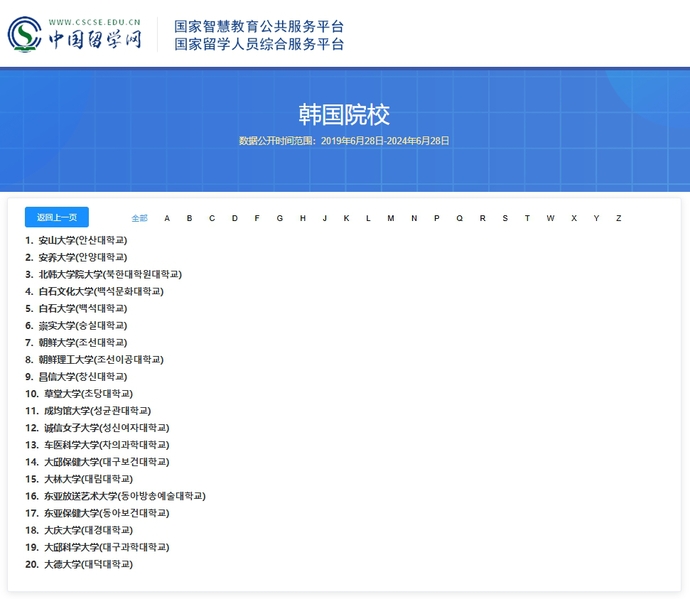Select the 全部 filter tab
The width and height of the screenshot is (690, 599).
pyautogui.click(x=139, y=218)
